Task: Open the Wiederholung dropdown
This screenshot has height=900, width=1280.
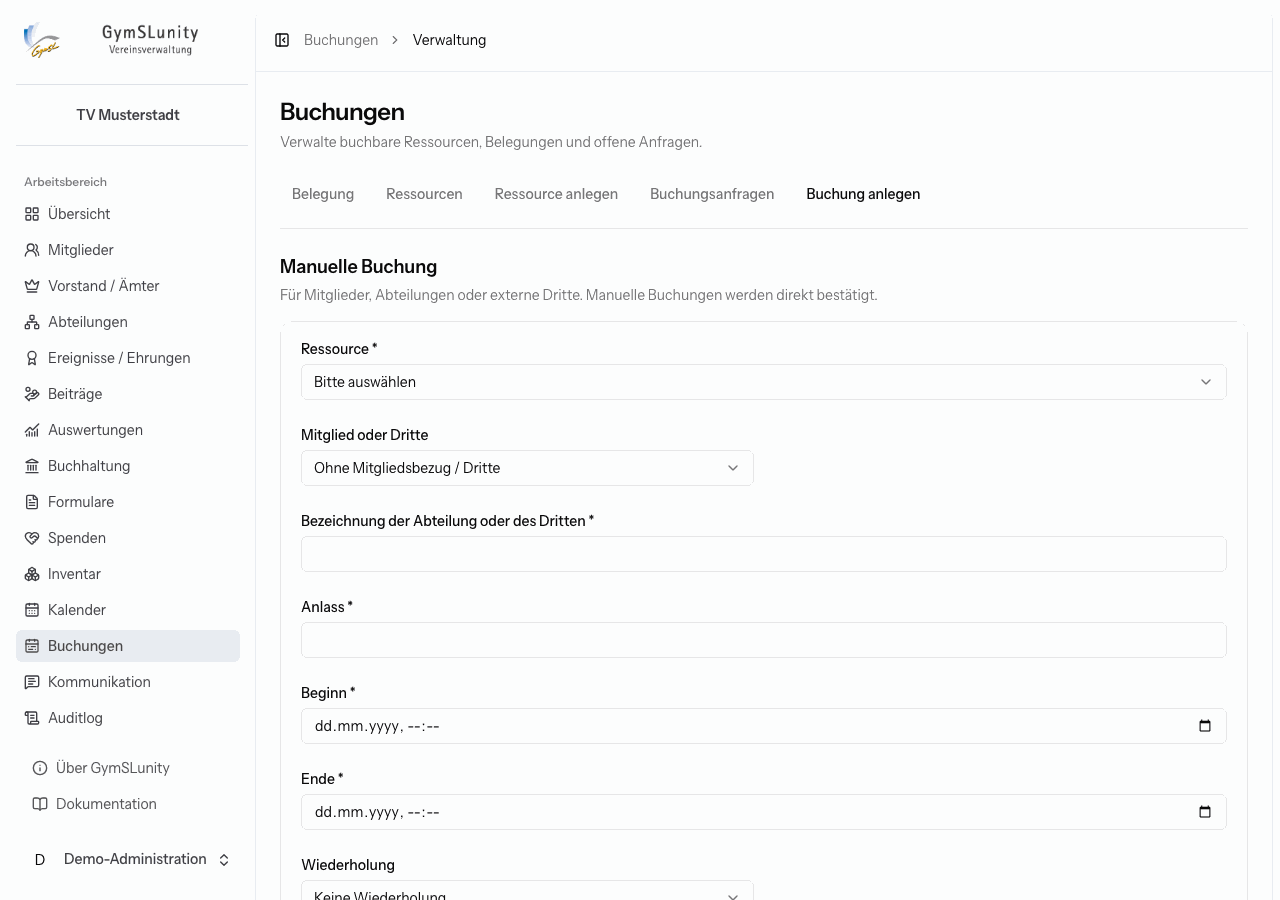Action: (x=527, y=891)
